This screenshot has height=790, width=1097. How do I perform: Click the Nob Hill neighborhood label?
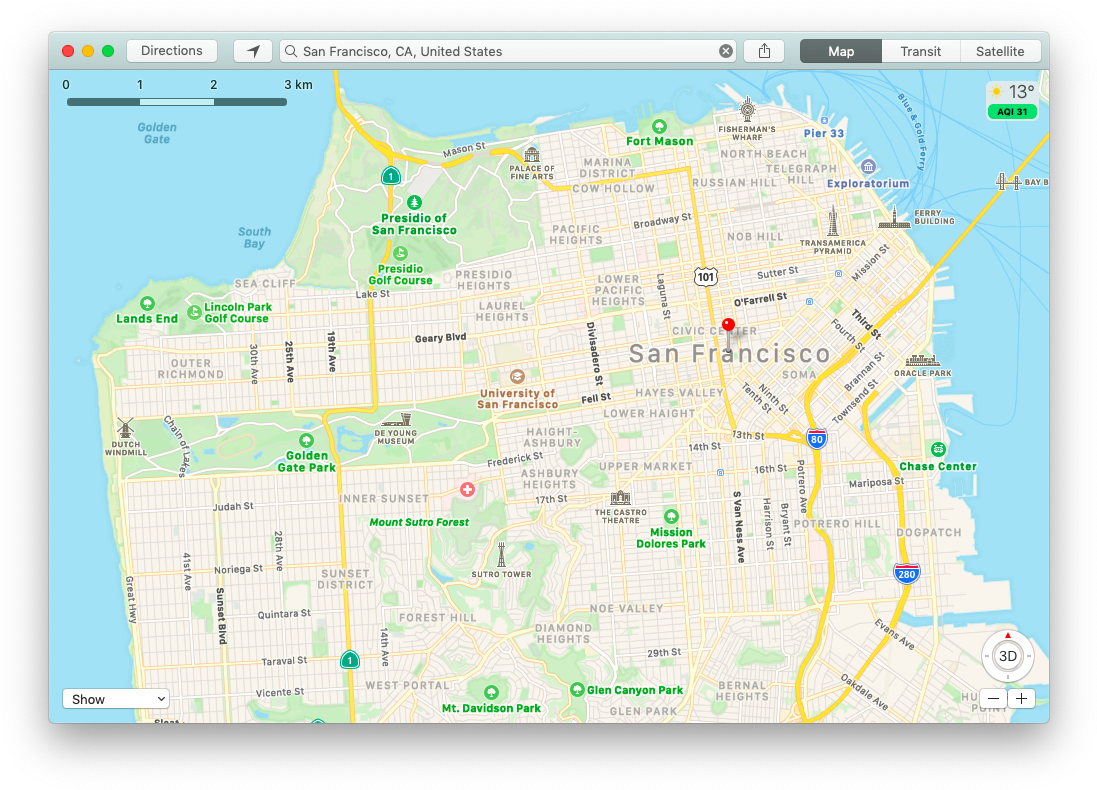(755, 237)
